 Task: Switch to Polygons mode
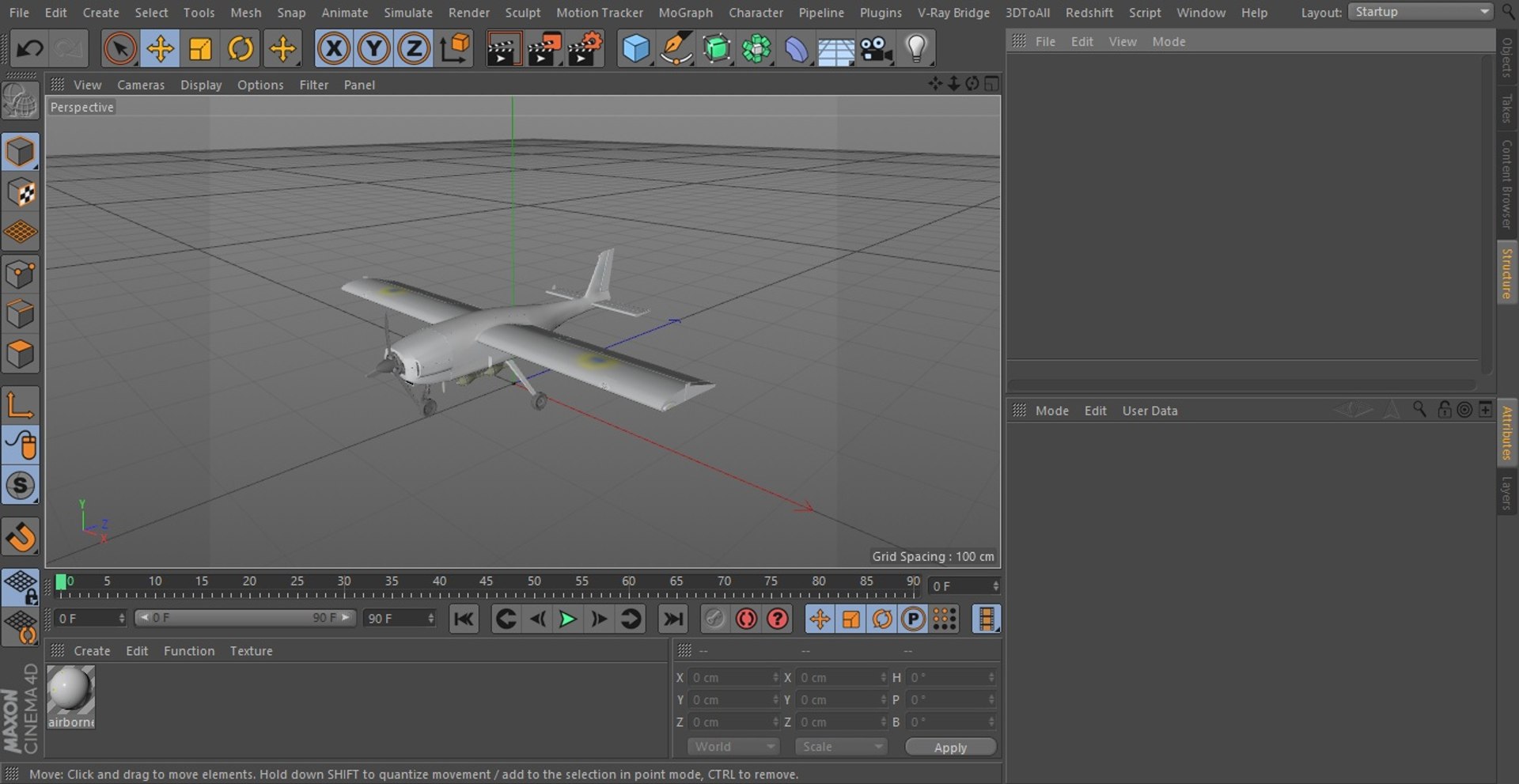[x=21, y=354]
